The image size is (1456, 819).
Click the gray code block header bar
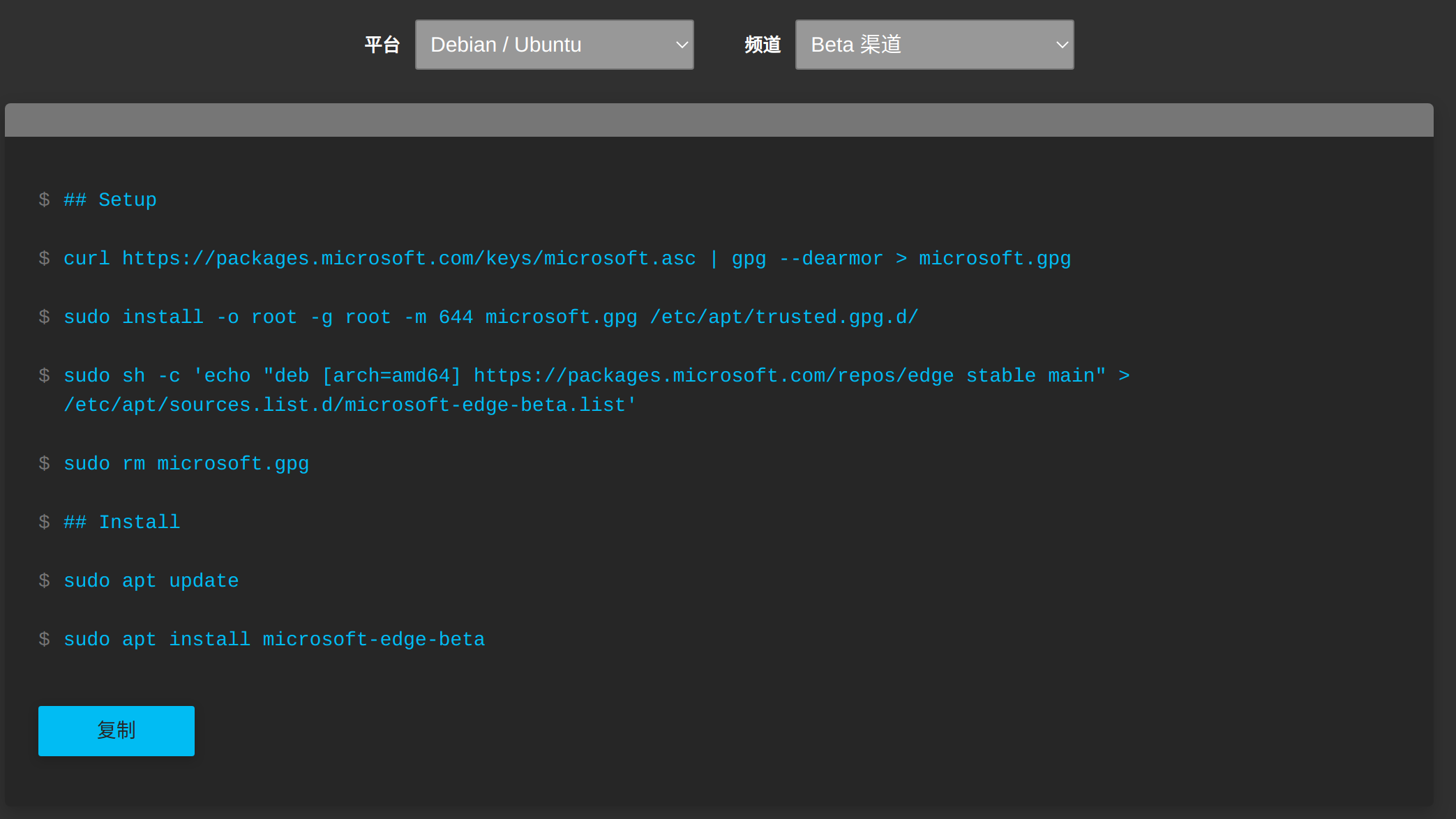719,120
